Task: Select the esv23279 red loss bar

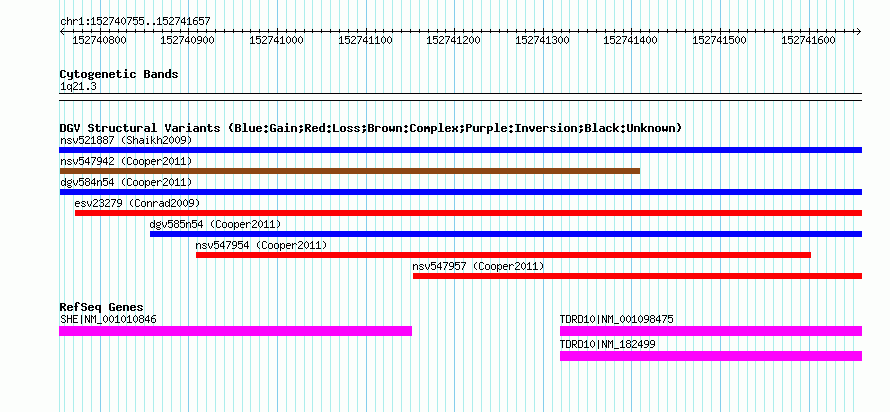Action: 468,213
